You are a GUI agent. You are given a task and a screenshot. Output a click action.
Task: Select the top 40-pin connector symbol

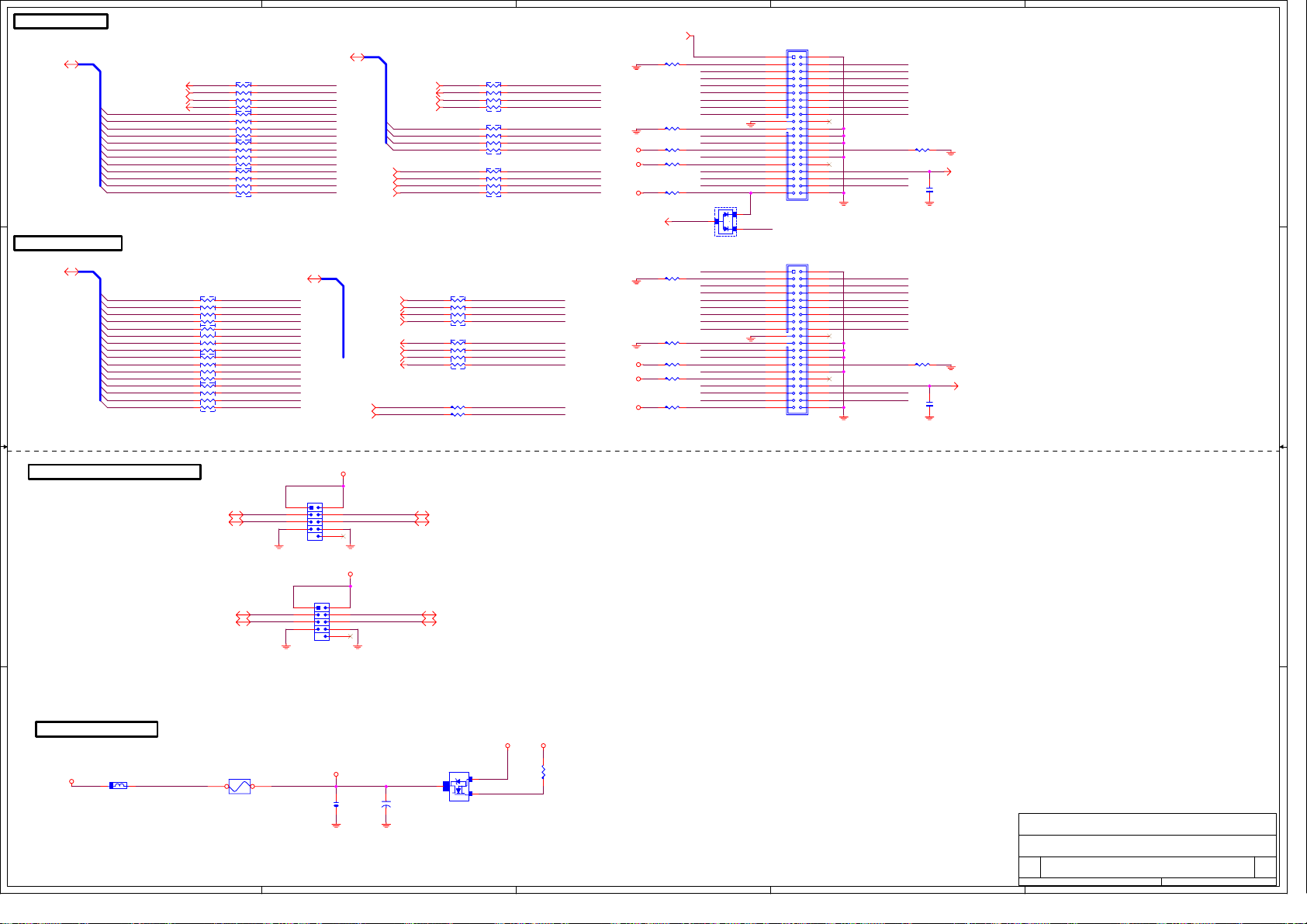pyautogui.click(x=797, y=126)
